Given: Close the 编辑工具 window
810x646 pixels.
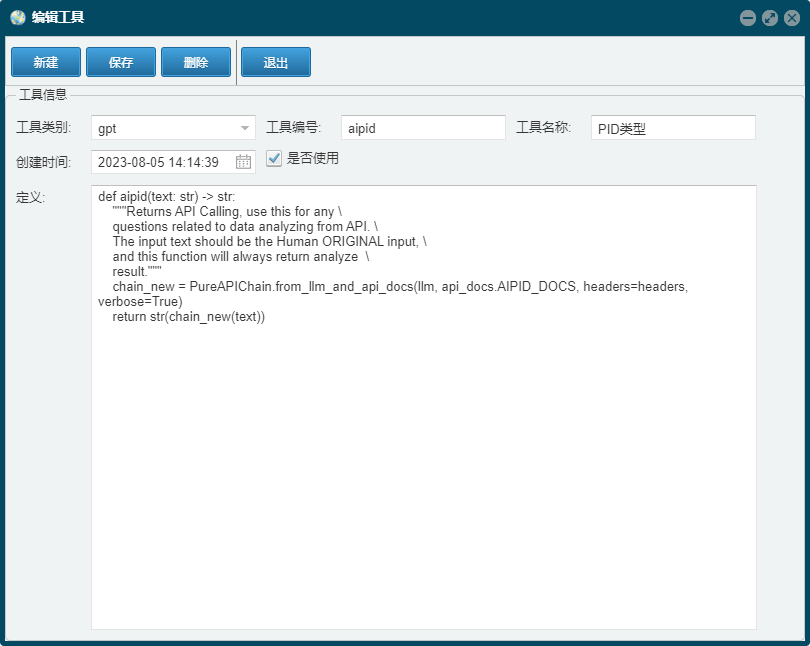Looking at the screenshot, I should [x=792, y=18].
